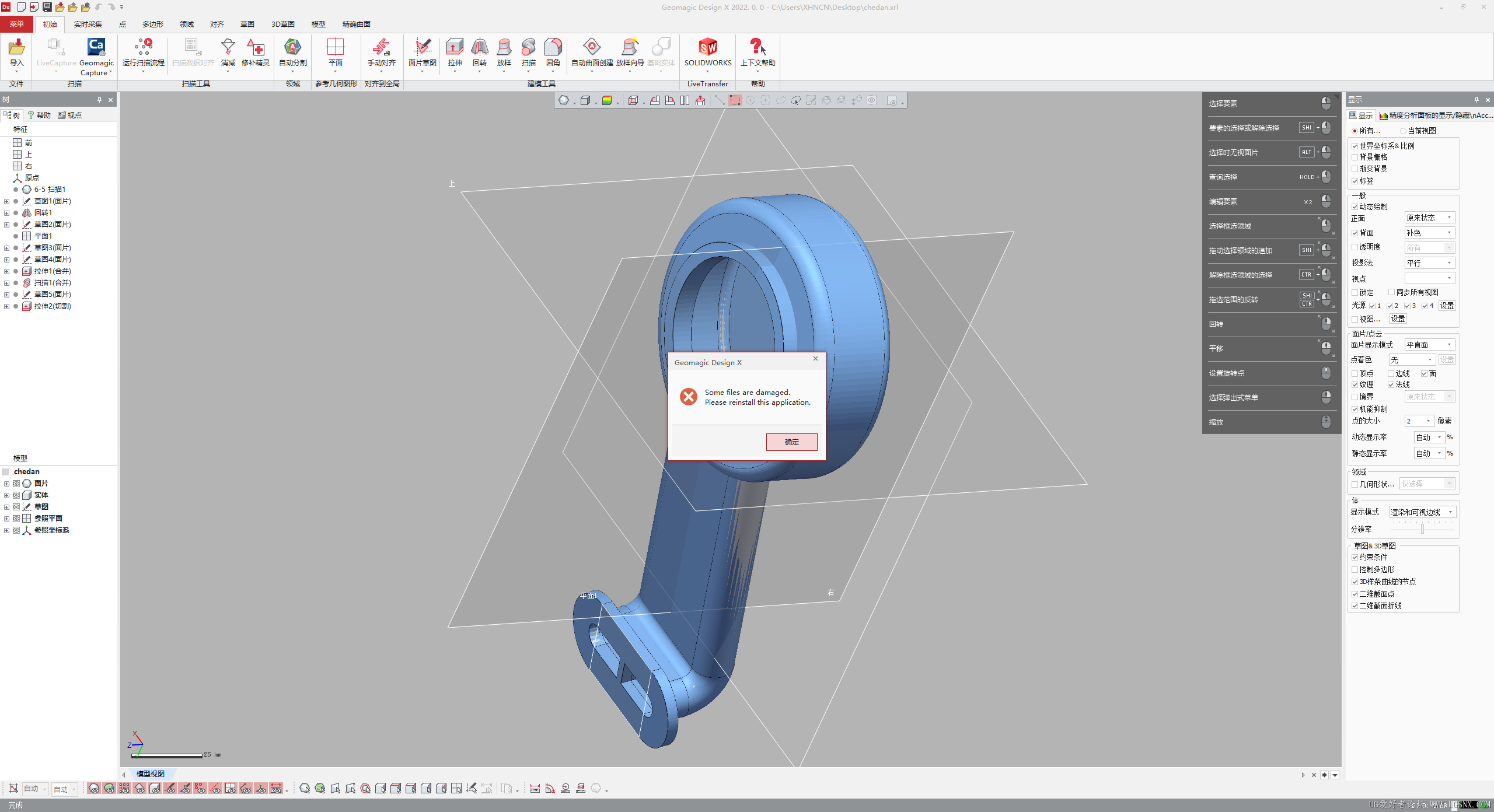
Task: Open the 面片显示模式 dropdown
Action: pos(1429,345)
